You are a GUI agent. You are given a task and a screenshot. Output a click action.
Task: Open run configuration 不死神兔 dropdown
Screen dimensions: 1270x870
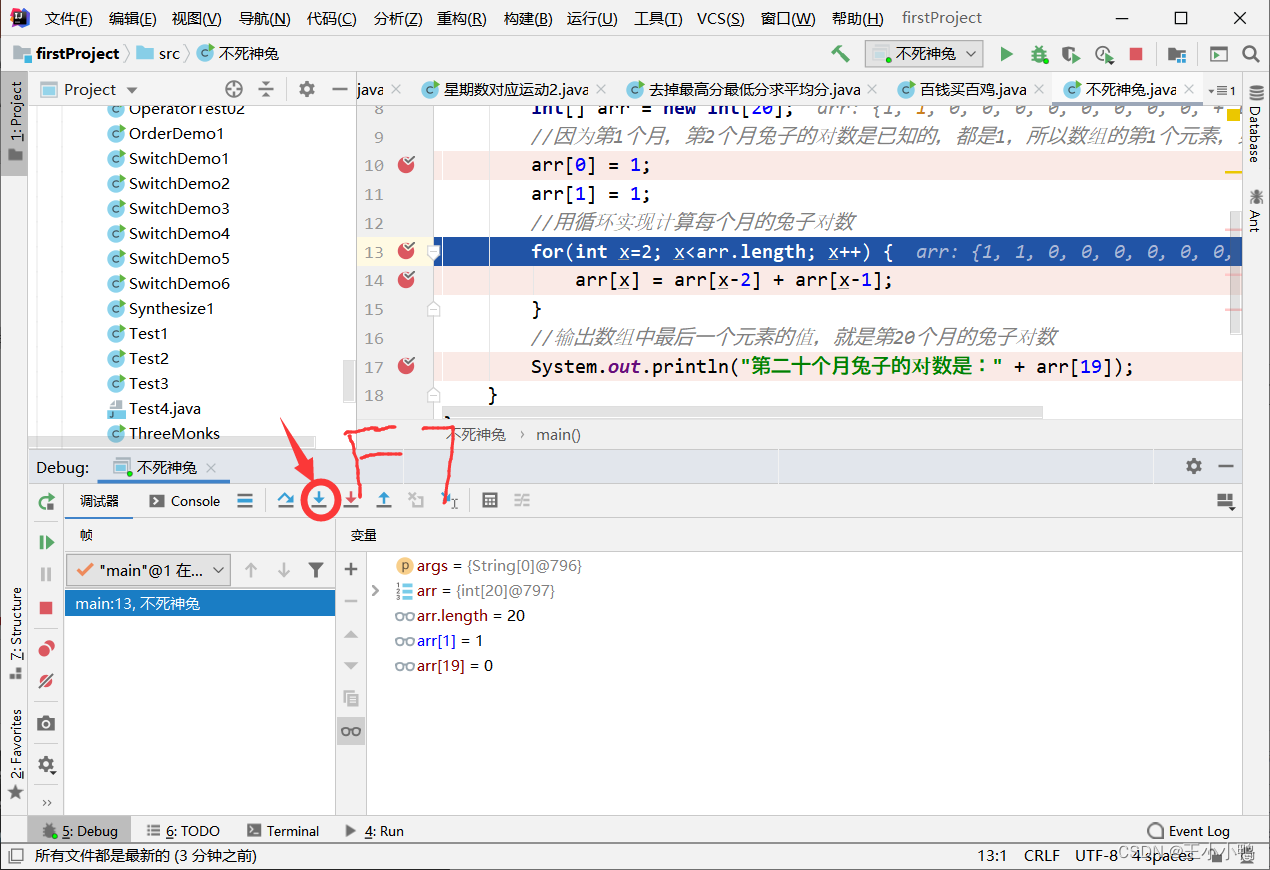(924, 54)
